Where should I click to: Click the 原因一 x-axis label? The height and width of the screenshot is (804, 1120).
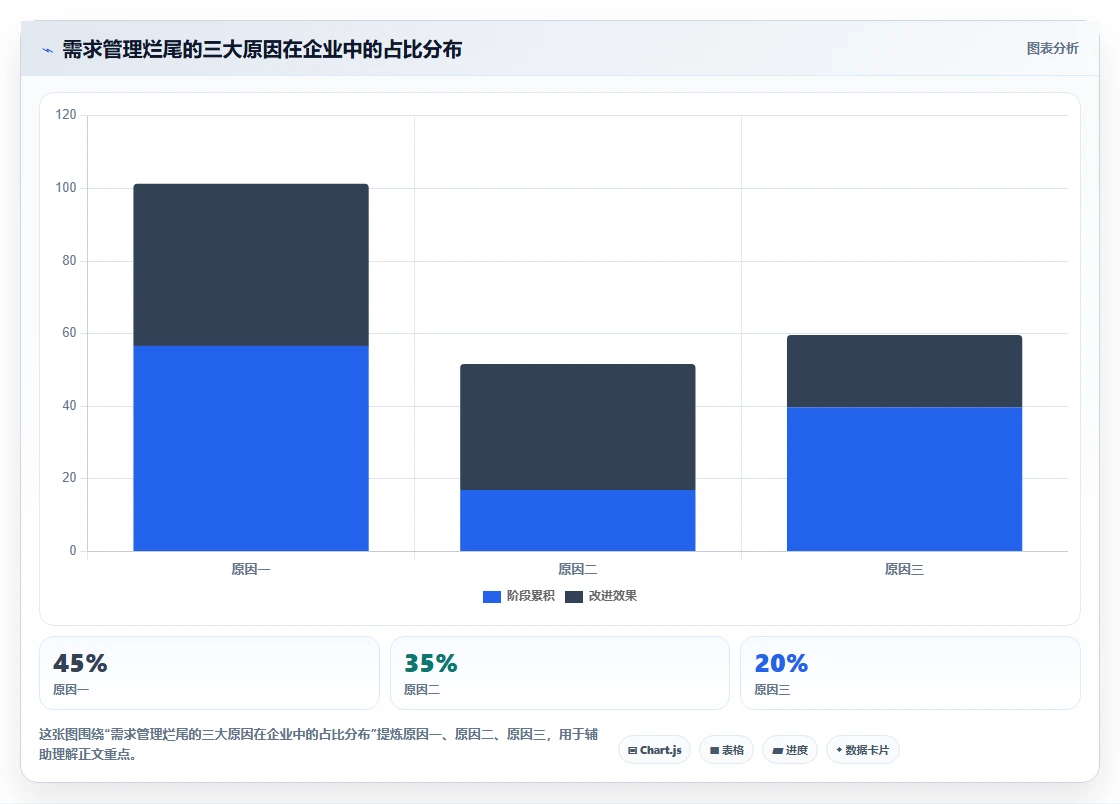coord(251,569)
